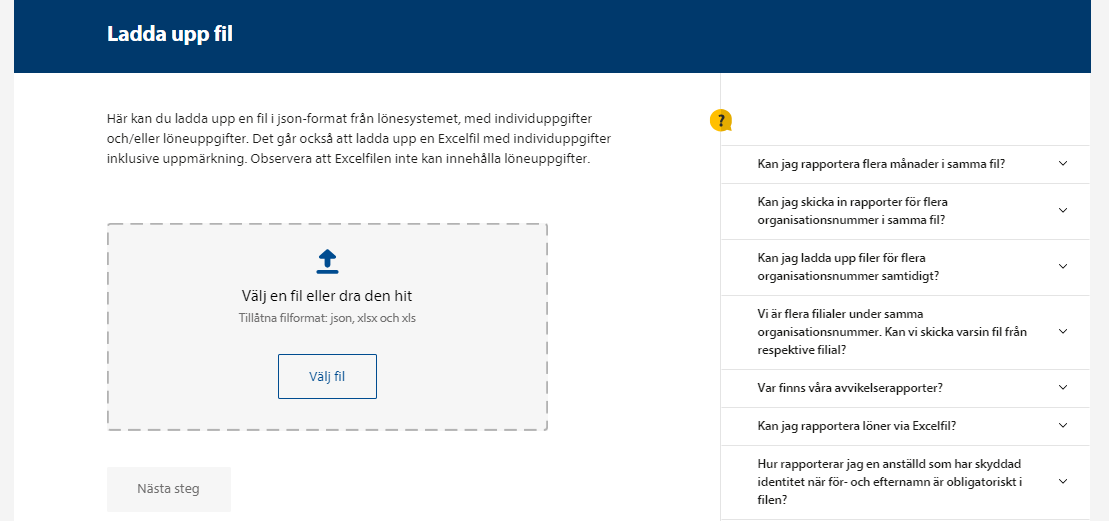Expand 'Kan jag ladda upp filer för flera organisationsnummer samtidigt?'

point(848,267)
